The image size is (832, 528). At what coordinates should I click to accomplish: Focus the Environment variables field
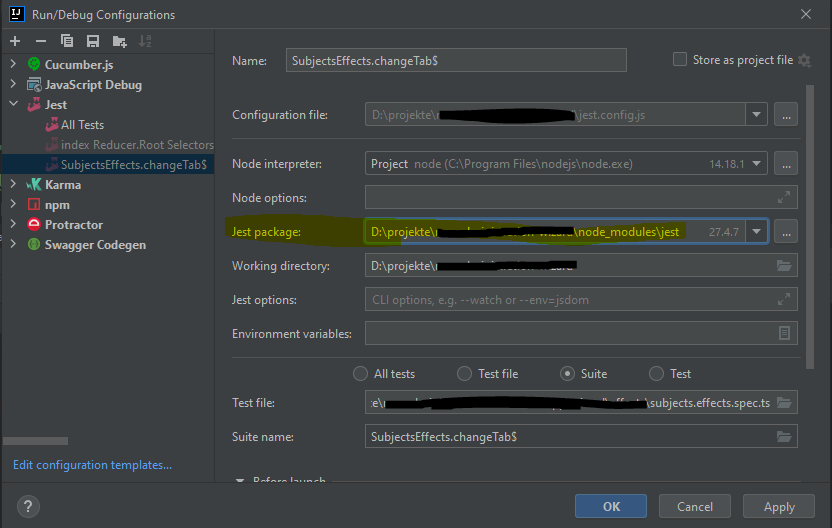[x=581, y=333]
